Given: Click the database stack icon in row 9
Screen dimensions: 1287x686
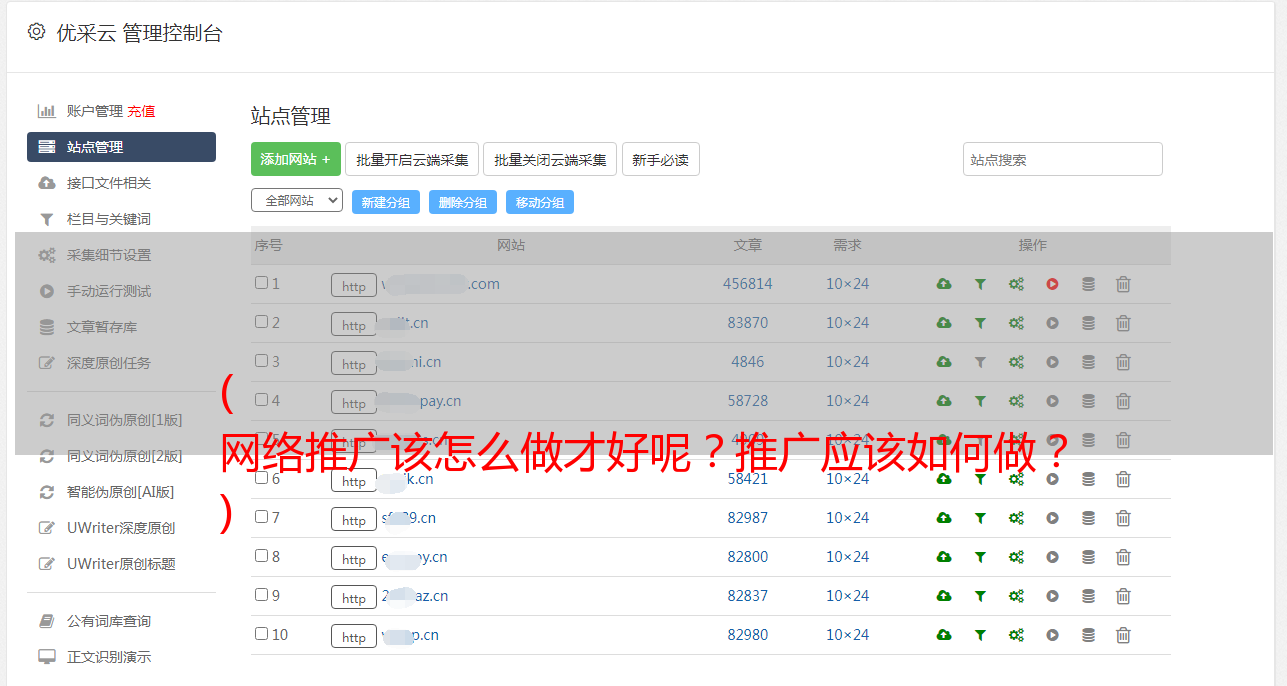Looking at the screenshot, I should tap(1088, 596).
